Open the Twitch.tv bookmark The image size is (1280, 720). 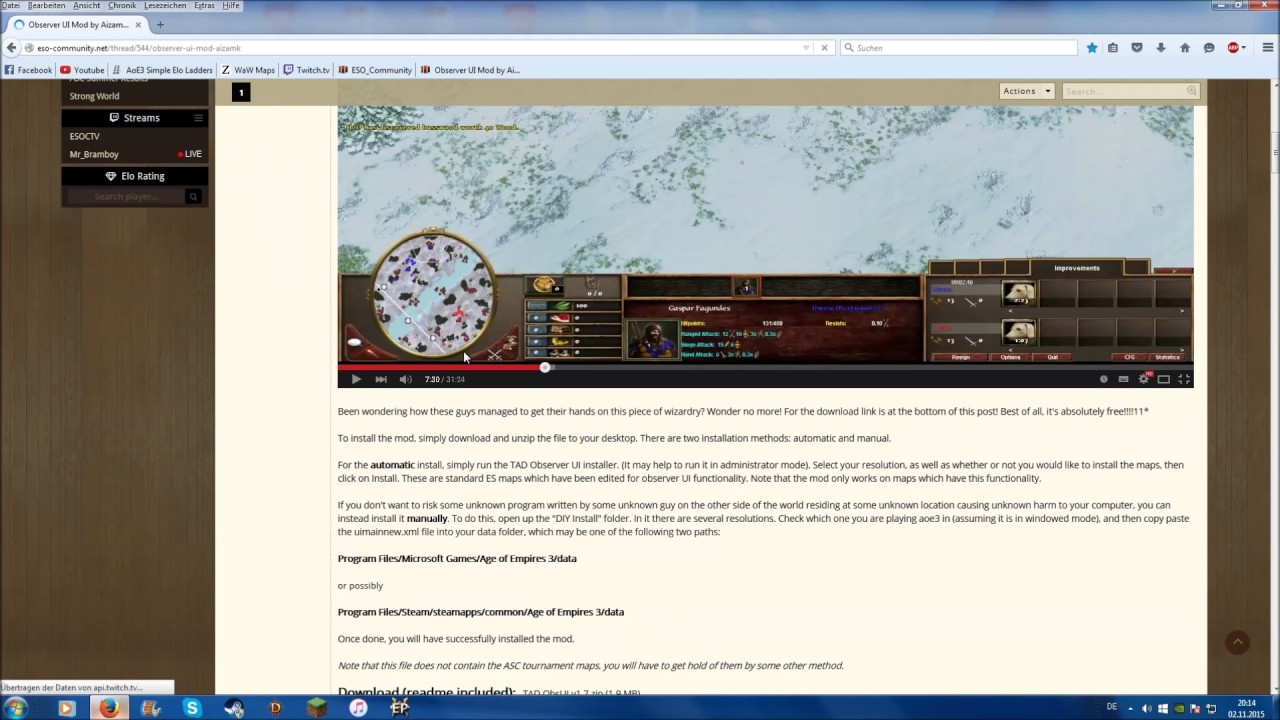click(x=306, y=70)
